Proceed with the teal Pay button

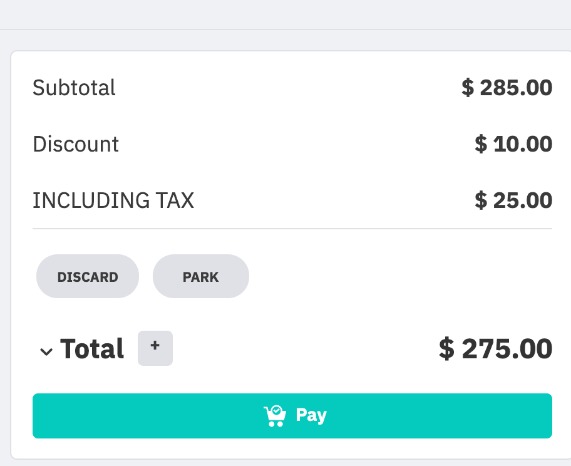292,416
